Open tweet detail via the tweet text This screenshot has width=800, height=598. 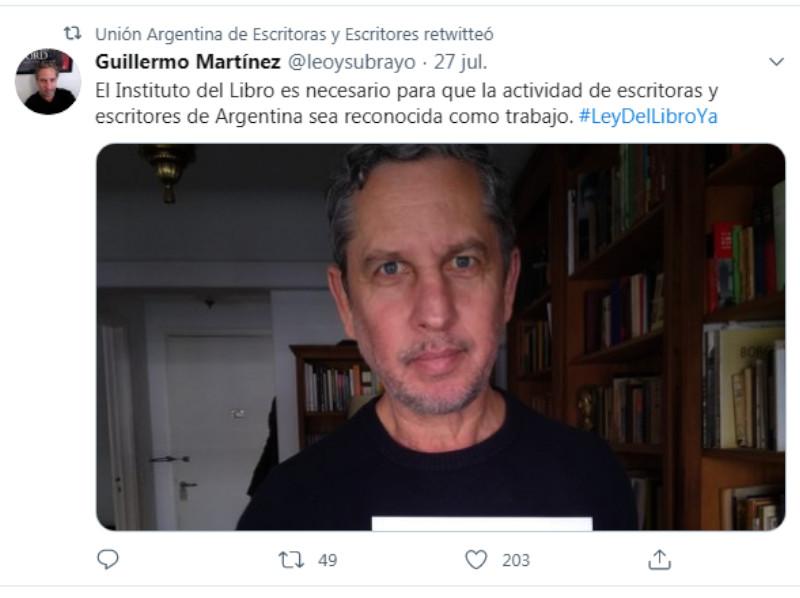(406, 104)
